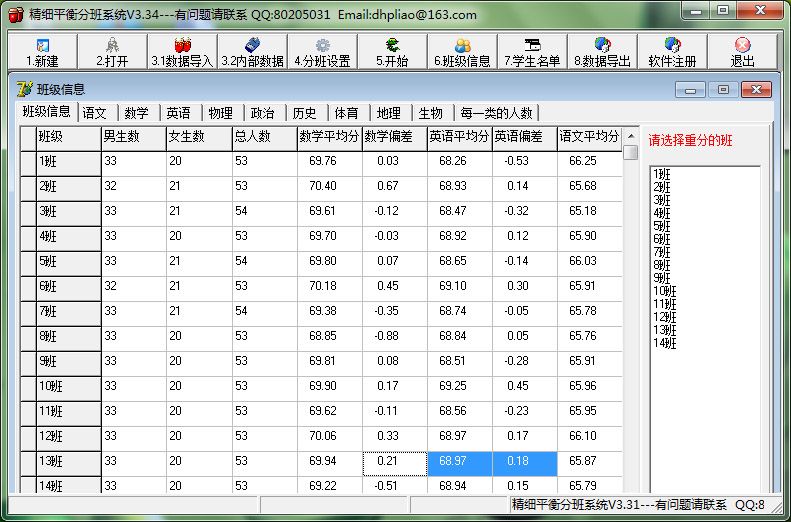Click the table's vertical scrollbar thumb
Screen dimensions: 791x522
click(630, 153)
